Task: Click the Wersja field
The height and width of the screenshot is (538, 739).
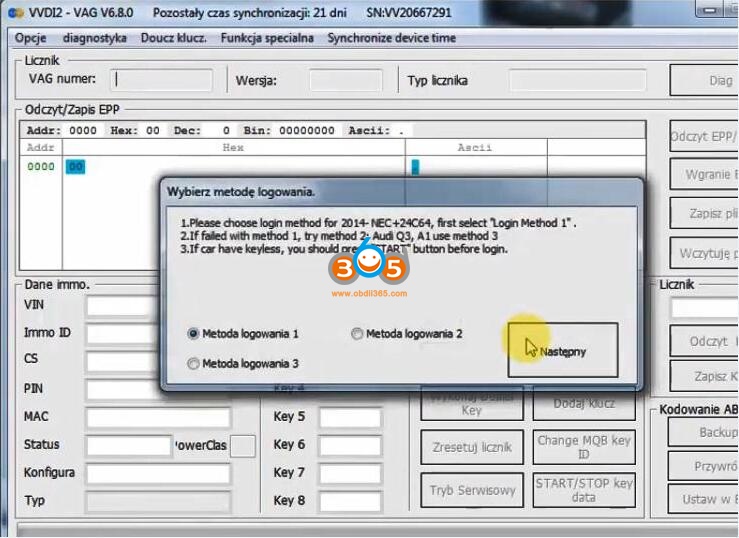Action: pyautogui.click(x=346, y=80)
